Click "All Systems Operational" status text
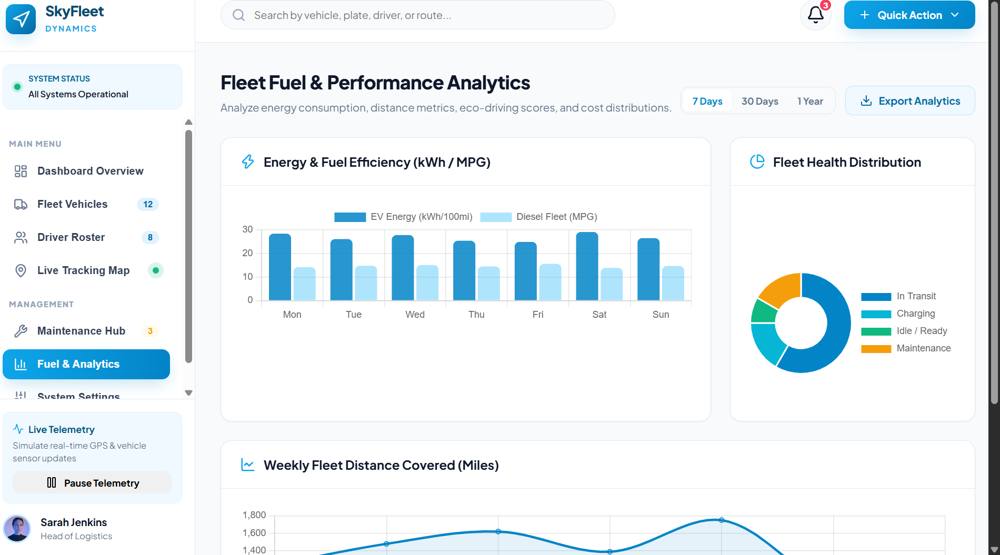 pos(78,94)
